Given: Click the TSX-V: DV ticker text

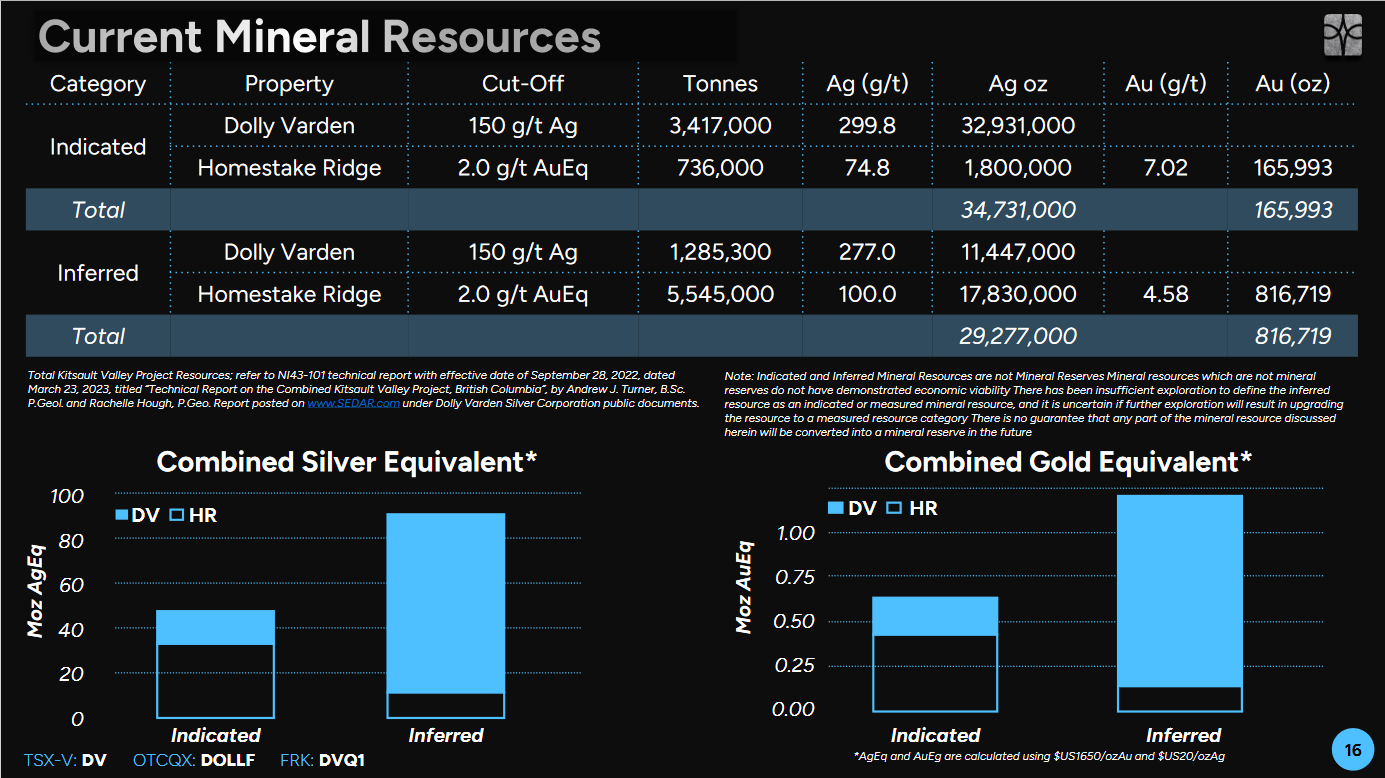Looking at the screenshot, I should coord(65,760).
